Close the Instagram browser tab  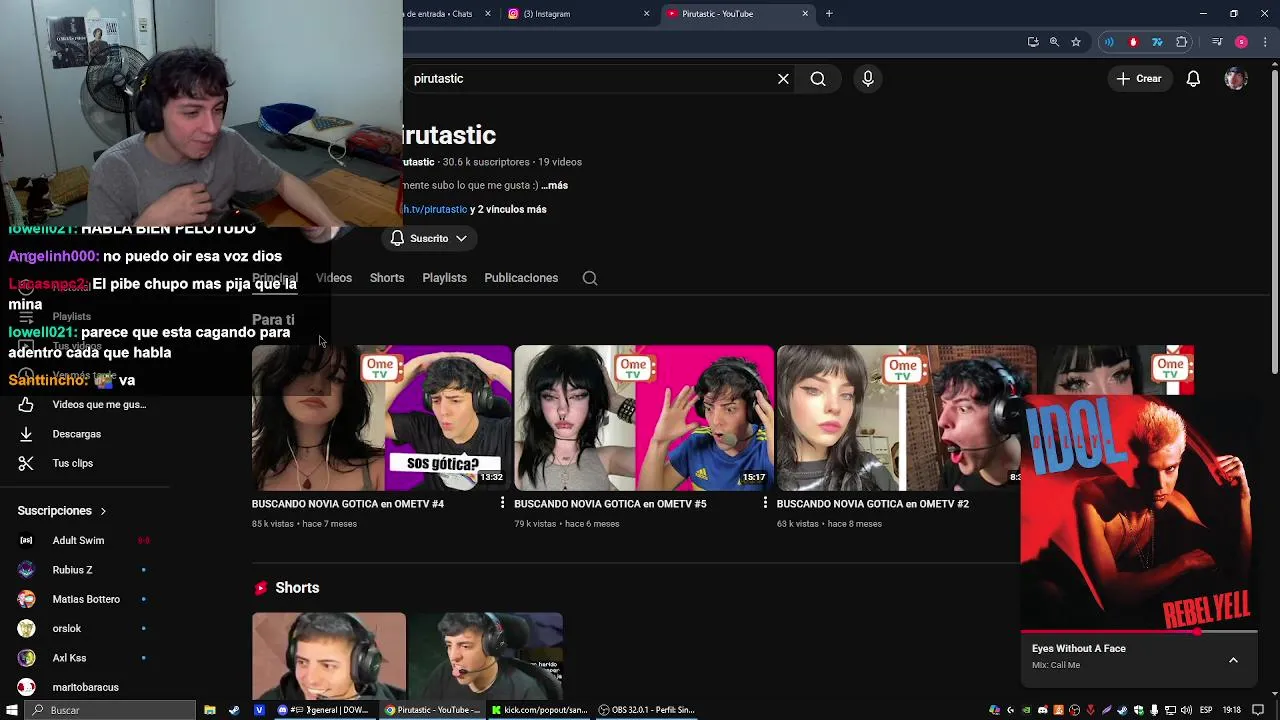pyautogui.click(x=646, y=14)
